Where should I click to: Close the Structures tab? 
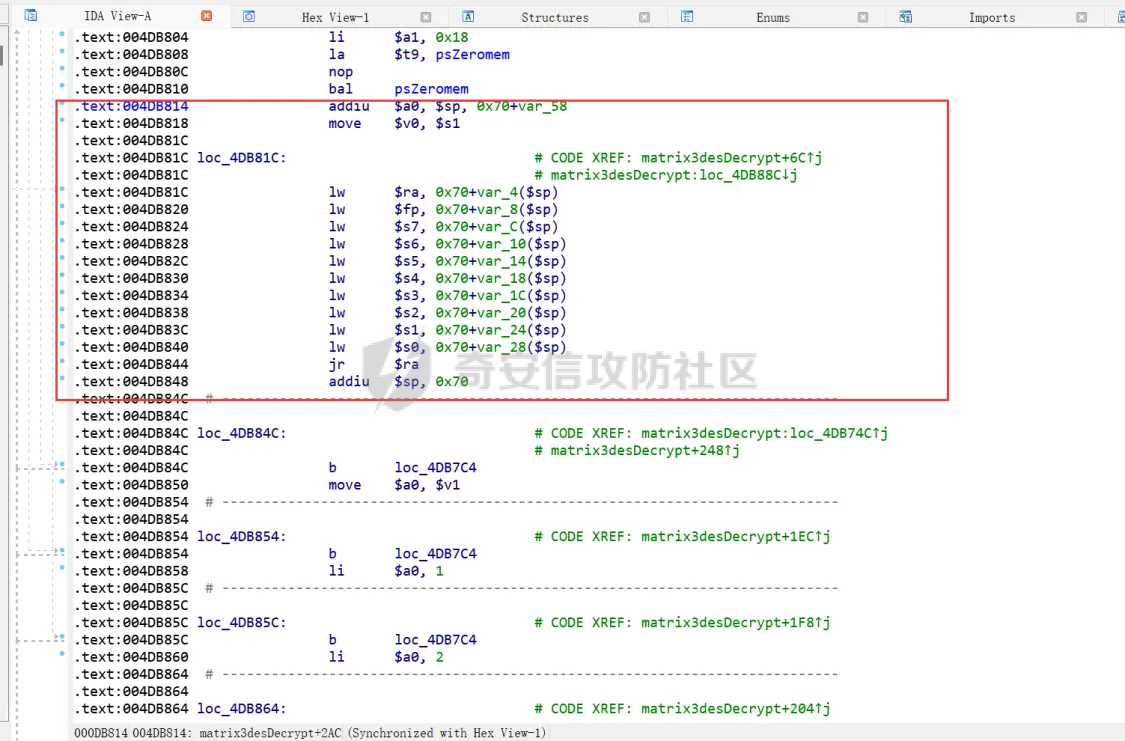(644, 17)
